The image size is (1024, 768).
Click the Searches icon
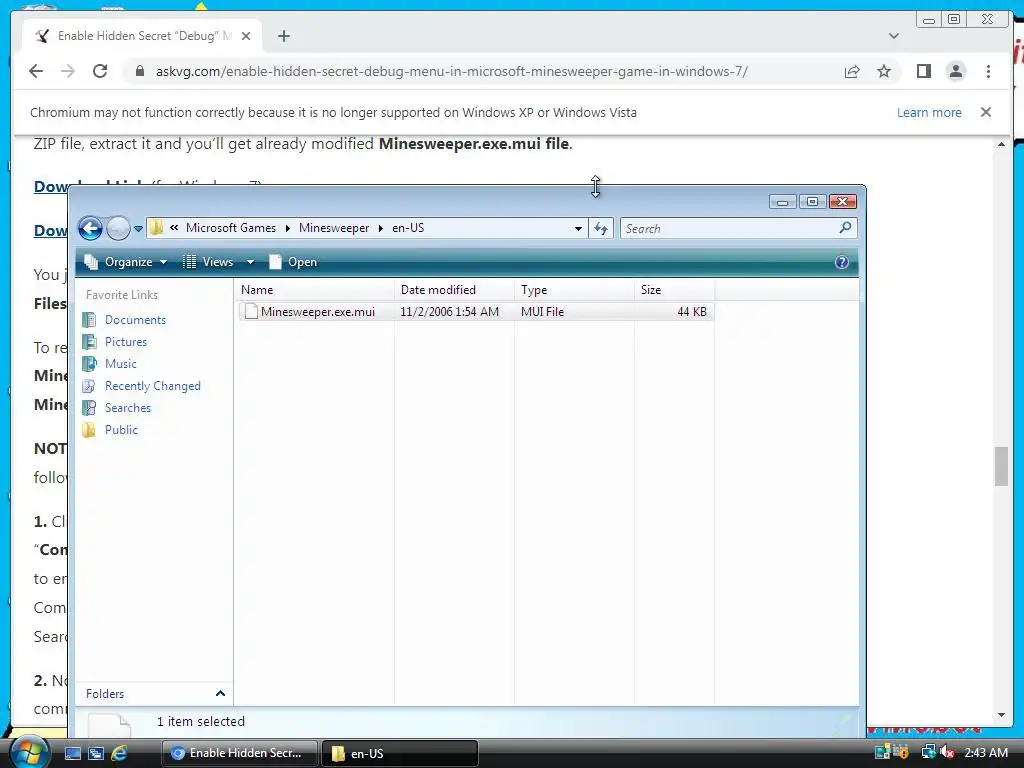point(89,408)
